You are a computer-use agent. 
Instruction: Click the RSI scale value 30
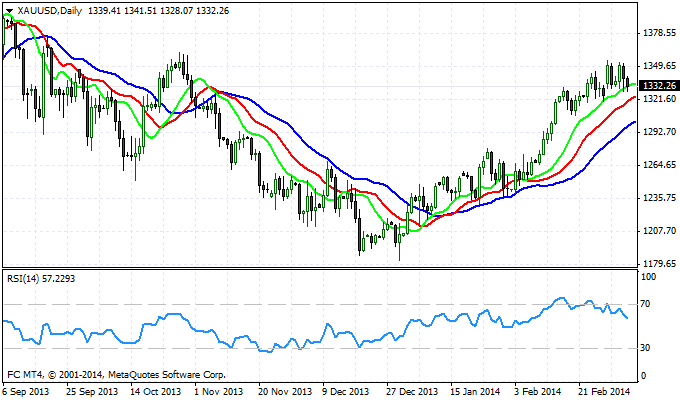pyautogui.click(x=646, y=348)
